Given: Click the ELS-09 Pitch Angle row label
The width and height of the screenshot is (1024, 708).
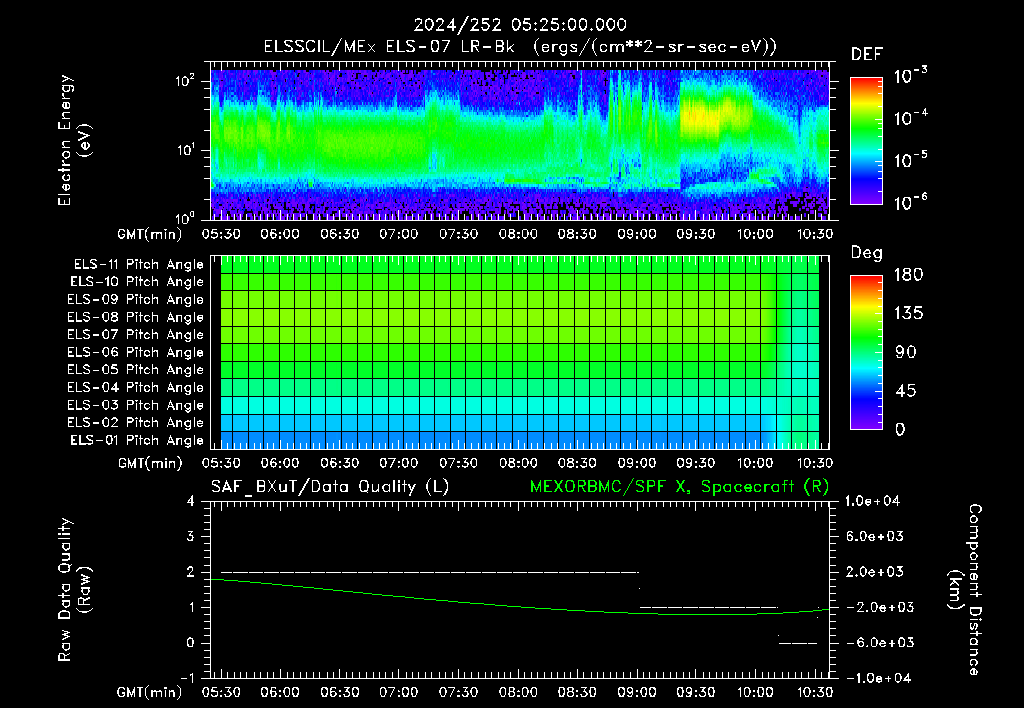Looking at the screenshot, I should pos(135,300).
